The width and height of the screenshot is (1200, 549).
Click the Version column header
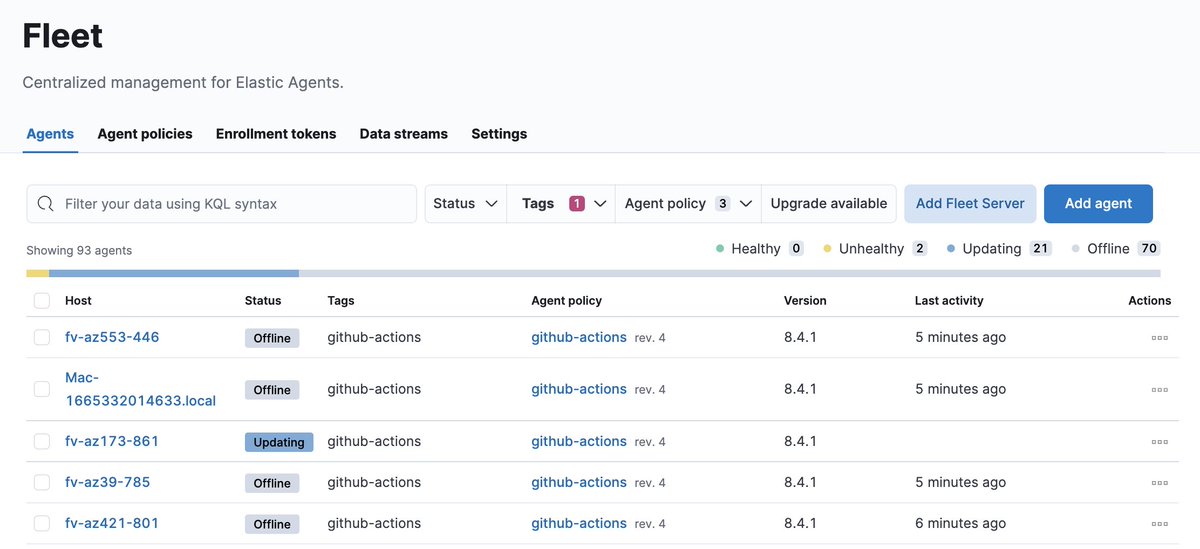(805, 300)
